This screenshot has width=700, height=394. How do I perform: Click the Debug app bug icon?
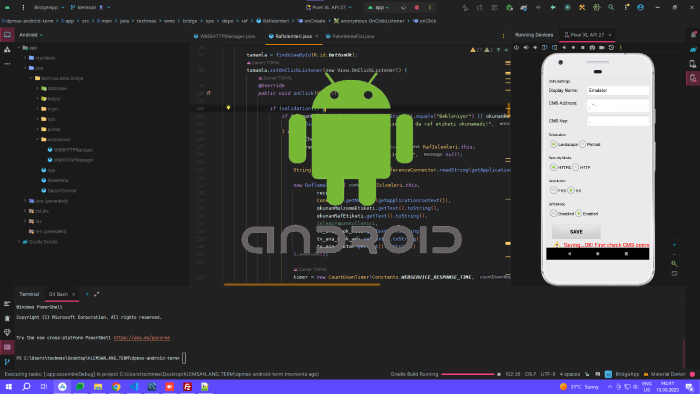pos(509,7)
